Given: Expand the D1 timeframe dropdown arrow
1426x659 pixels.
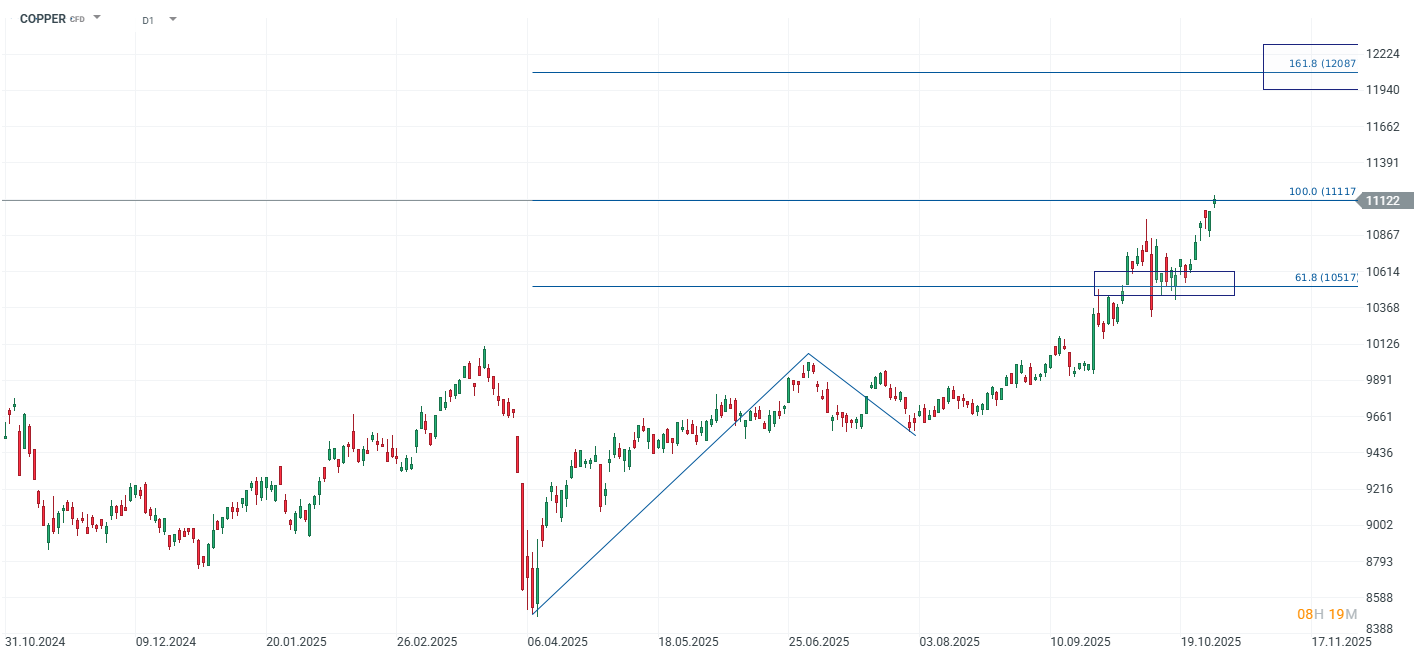Looking at the screenshot, I should point(173,19).
